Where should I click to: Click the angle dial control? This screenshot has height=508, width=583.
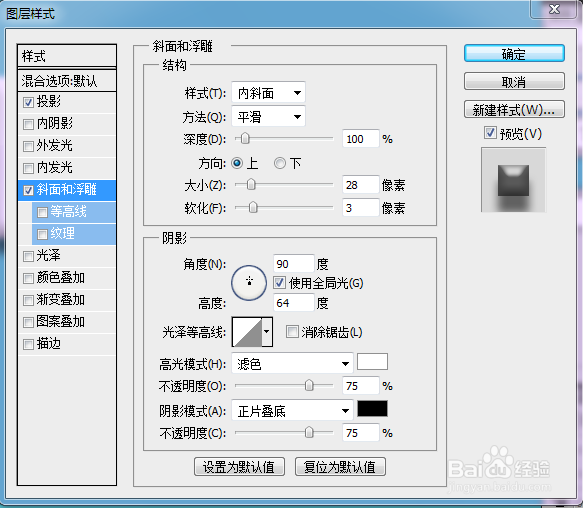tap(249, 283)
